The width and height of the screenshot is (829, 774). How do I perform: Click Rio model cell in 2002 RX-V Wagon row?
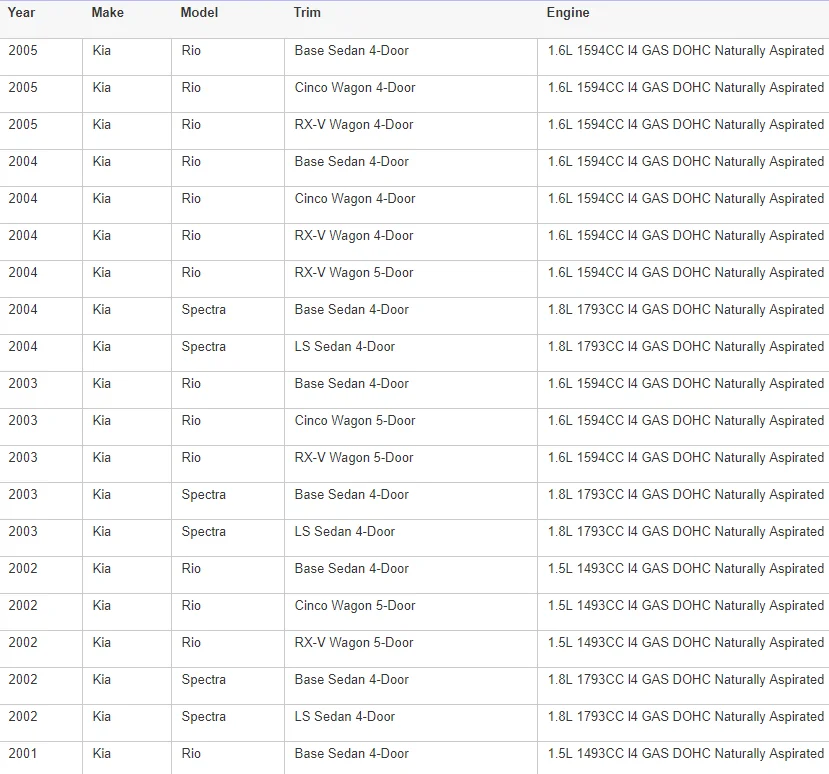coord(228,649)
